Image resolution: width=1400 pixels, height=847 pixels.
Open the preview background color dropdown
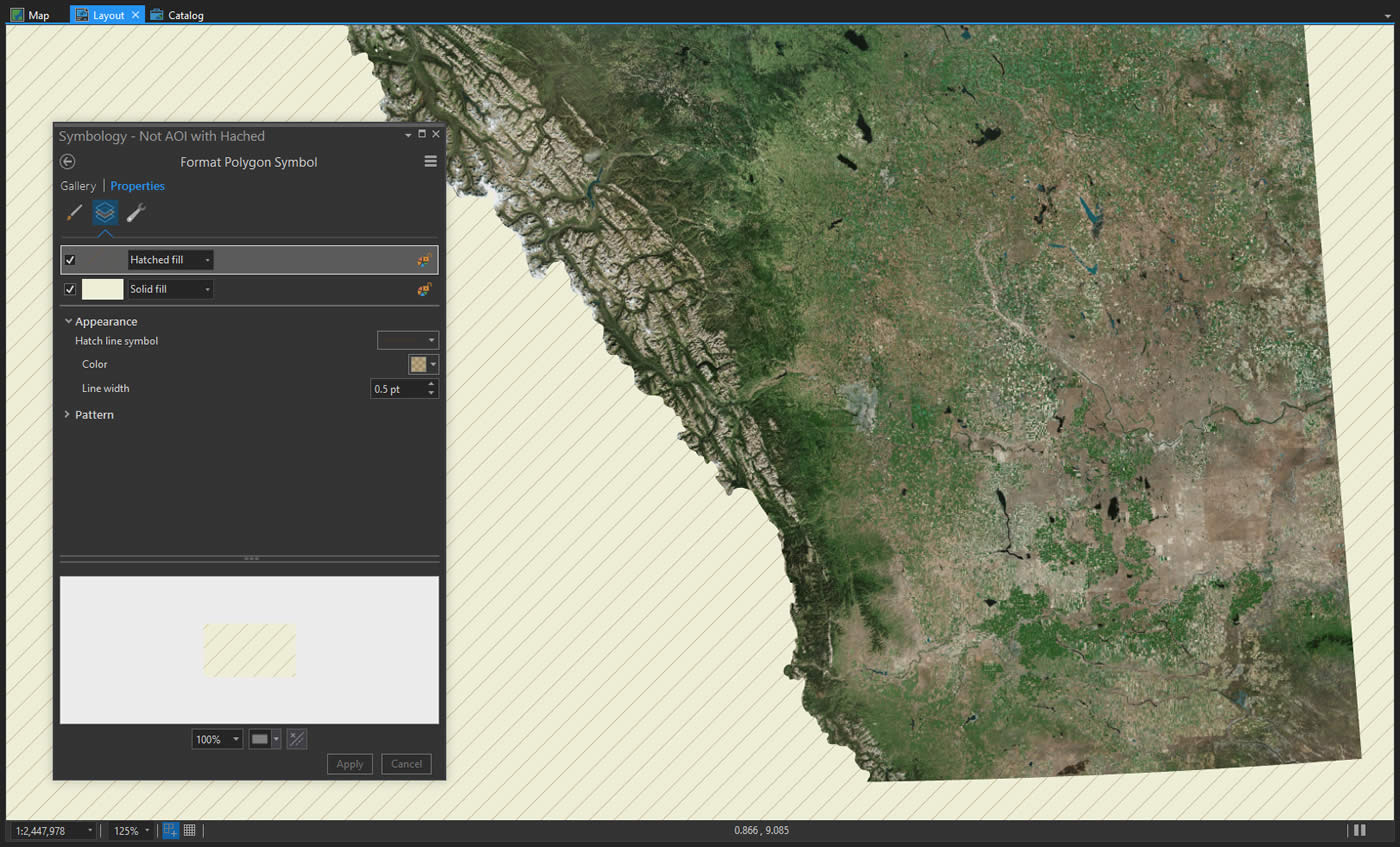click(265, 739)
